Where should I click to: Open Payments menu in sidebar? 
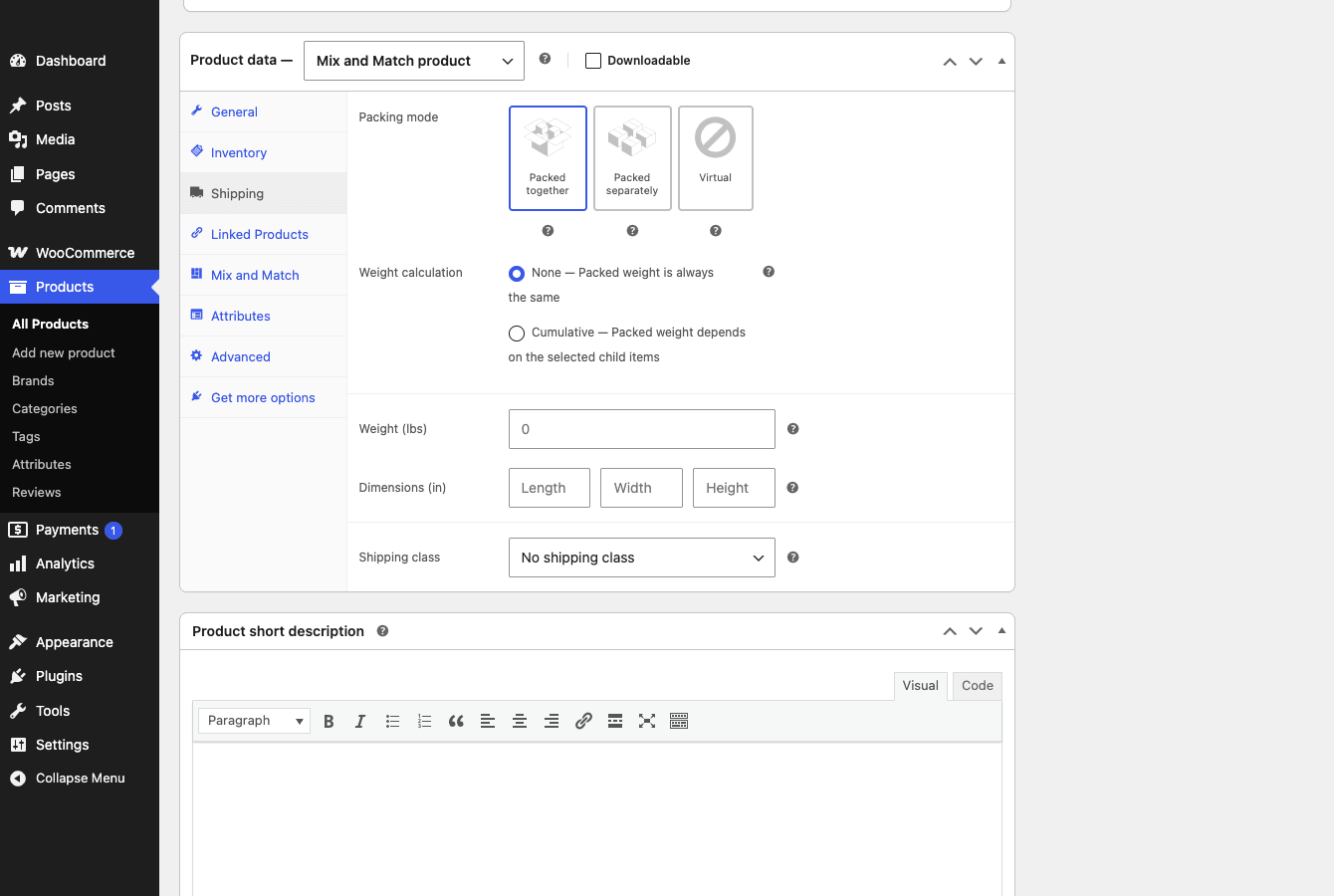click(80, 530)
